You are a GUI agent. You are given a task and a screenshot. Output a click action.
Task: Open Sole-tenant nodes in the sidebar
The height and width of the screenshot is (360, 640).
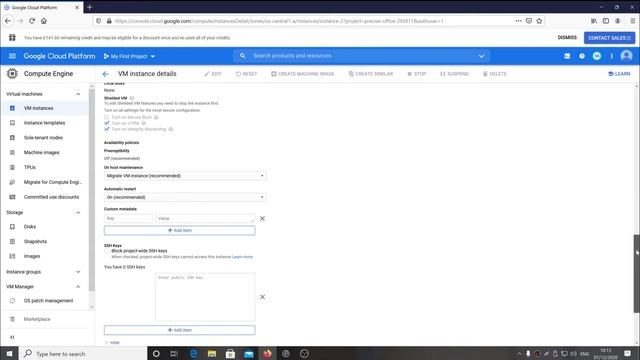click(44, 138)
